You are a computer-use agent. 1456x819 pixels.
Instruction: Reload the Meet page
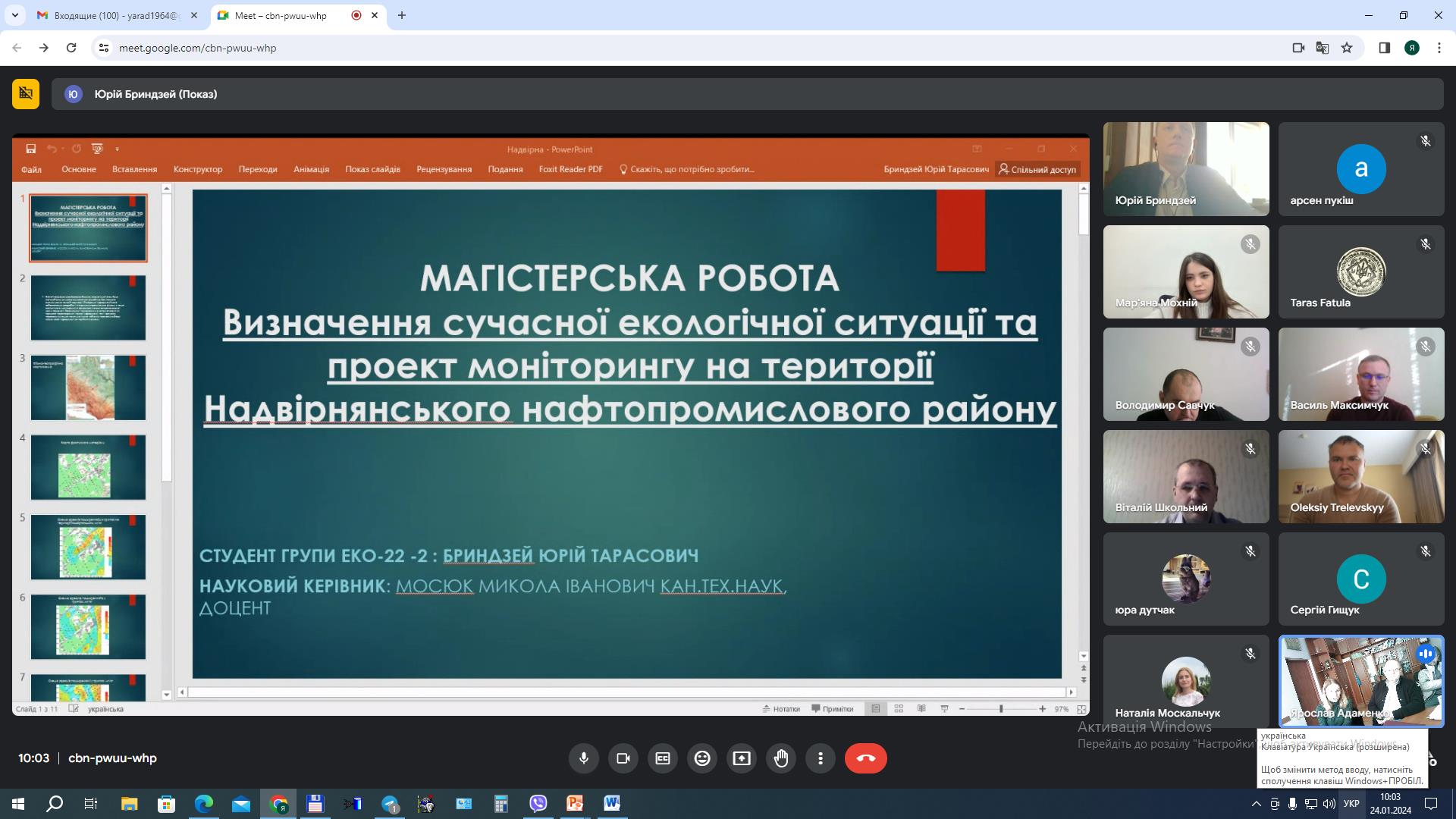click(71, 48)
